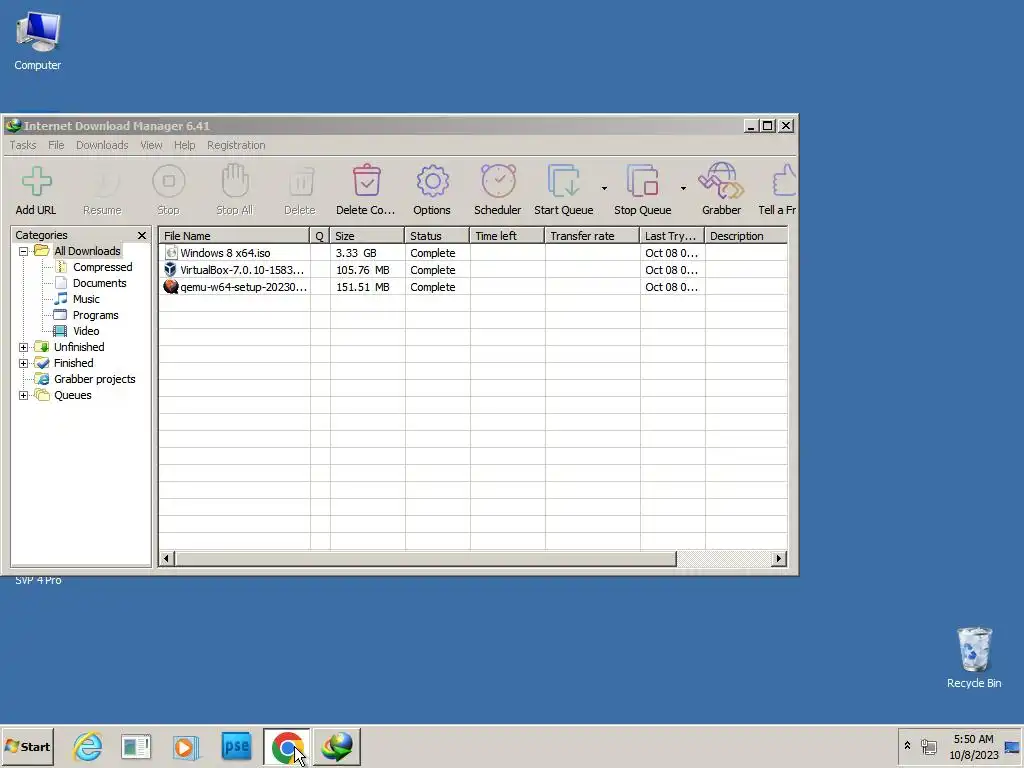Select the Grabber projects item
The height and width of the screenshot is (768, 1024).
coord(95,379)
